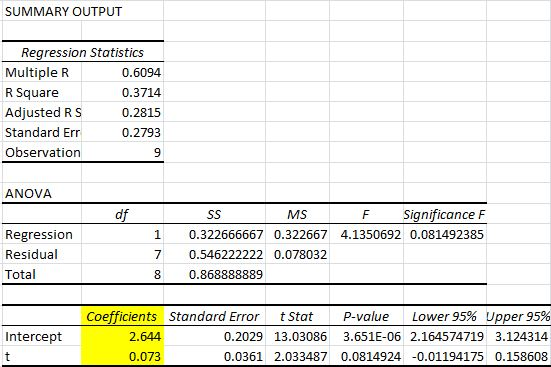Select the SS column header
Image resolution: width=551 pixels, height=367 pixels.
214,214
